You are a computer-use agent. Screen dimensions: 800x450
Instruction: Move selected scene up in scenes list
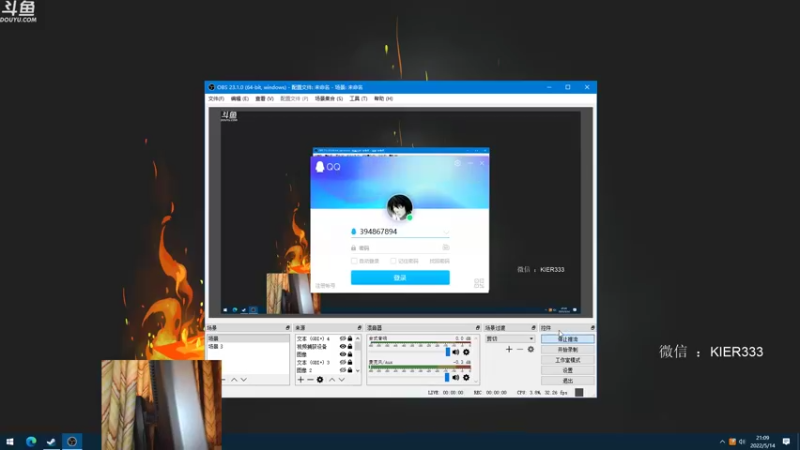point(234,380)
